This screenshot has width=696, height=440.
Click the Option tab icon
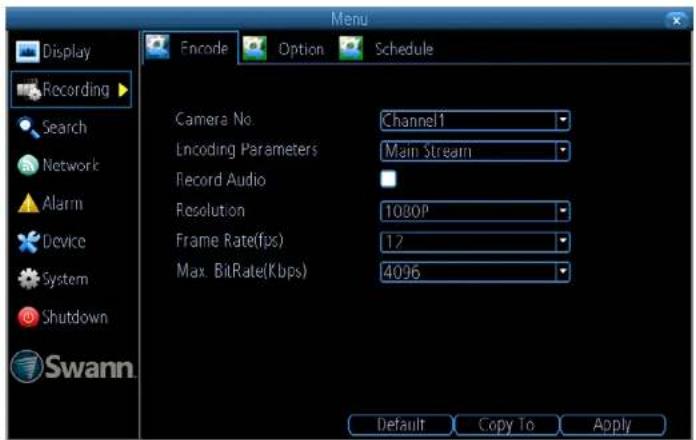(x=254, y=48)
